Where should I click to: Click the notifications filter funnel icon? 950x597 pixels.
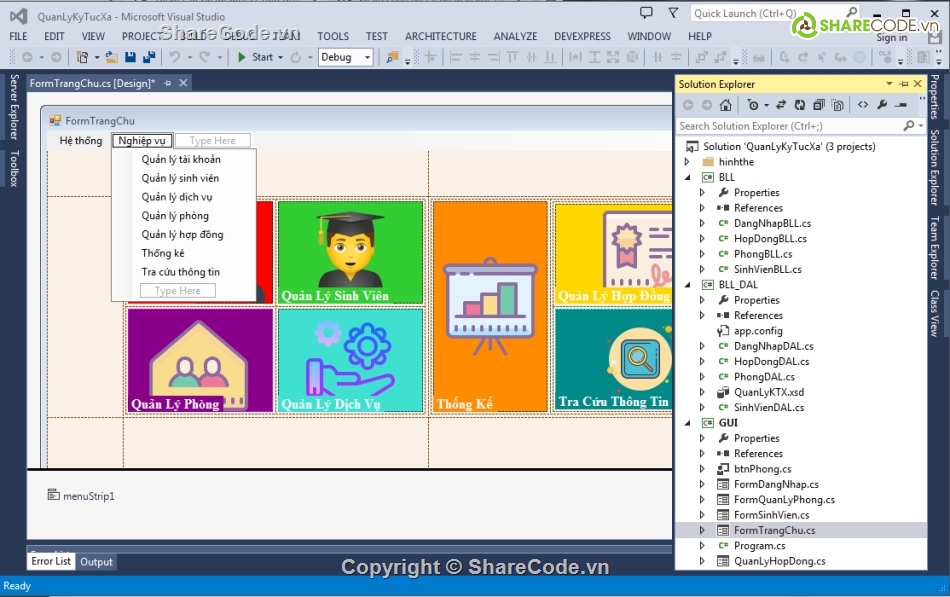673,13
